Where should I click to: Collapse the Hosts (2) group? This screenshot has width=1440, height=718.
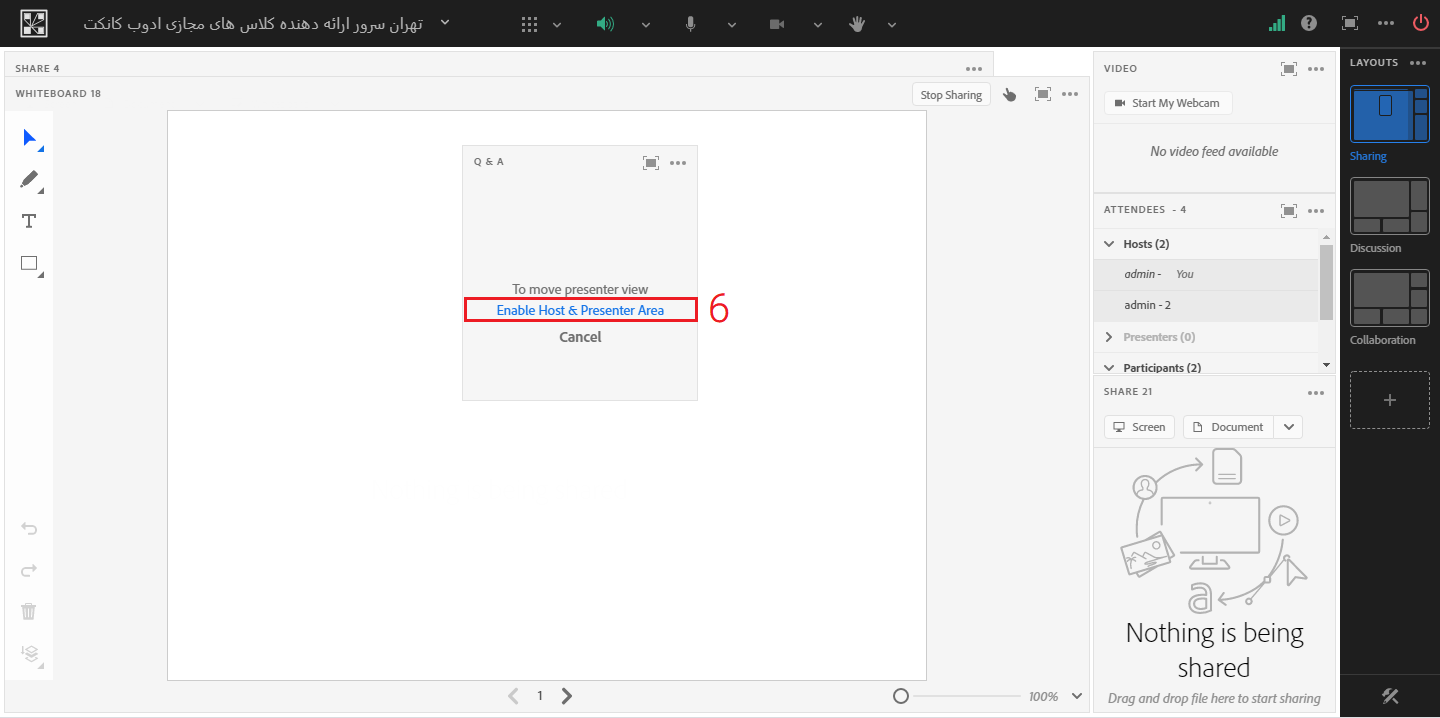coord(1108,244)
